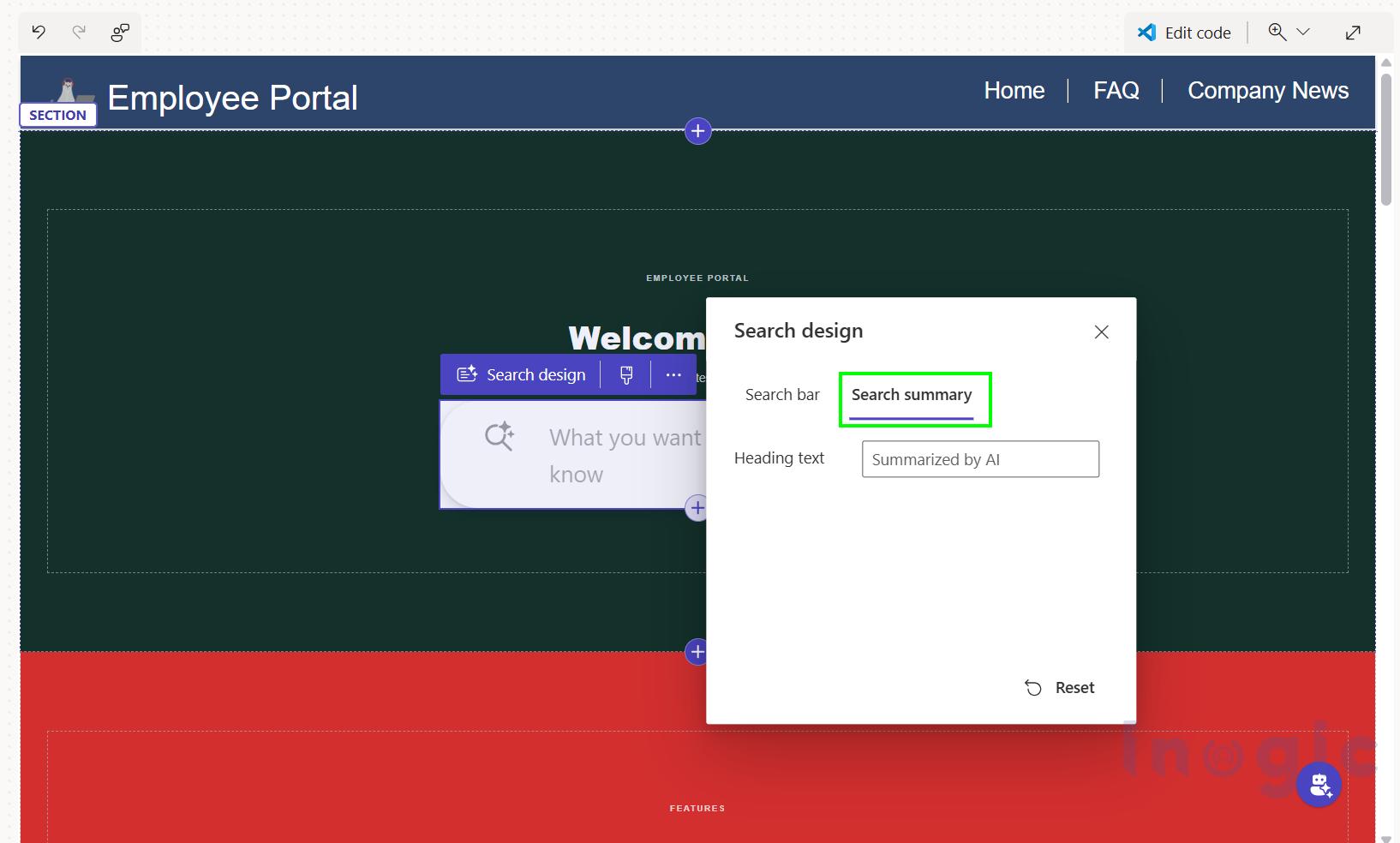This screenshot has height=843, width=1400.
Task: Open the Copilot chatbot icon
Action: [1319, 784]
